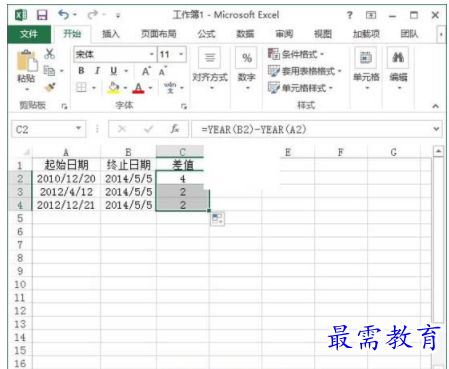Open the Number (数字) percent group
This screenshot has width=449, height=369.
[247, 69]
